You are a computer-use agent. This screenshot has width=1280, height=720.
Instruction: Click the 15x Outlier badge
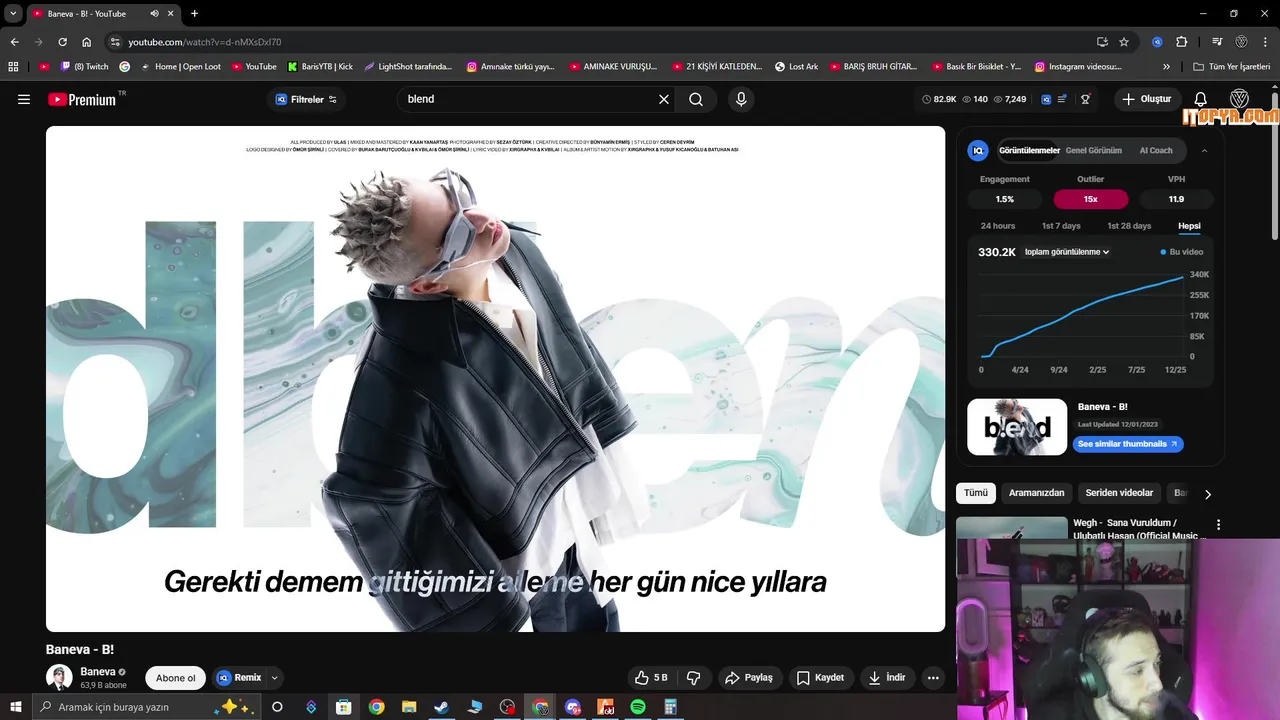1090,199
